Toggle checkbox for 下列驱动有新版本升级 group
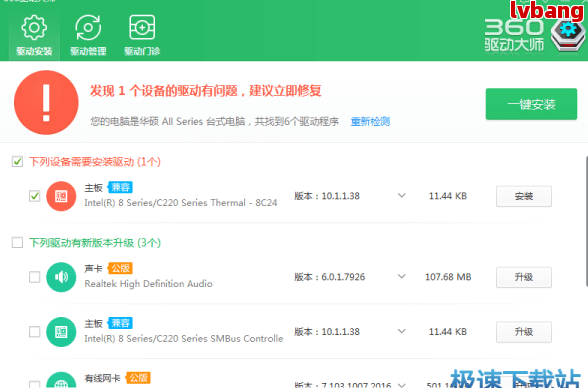This screenshot has width=588, height=388. pos(17,243)
